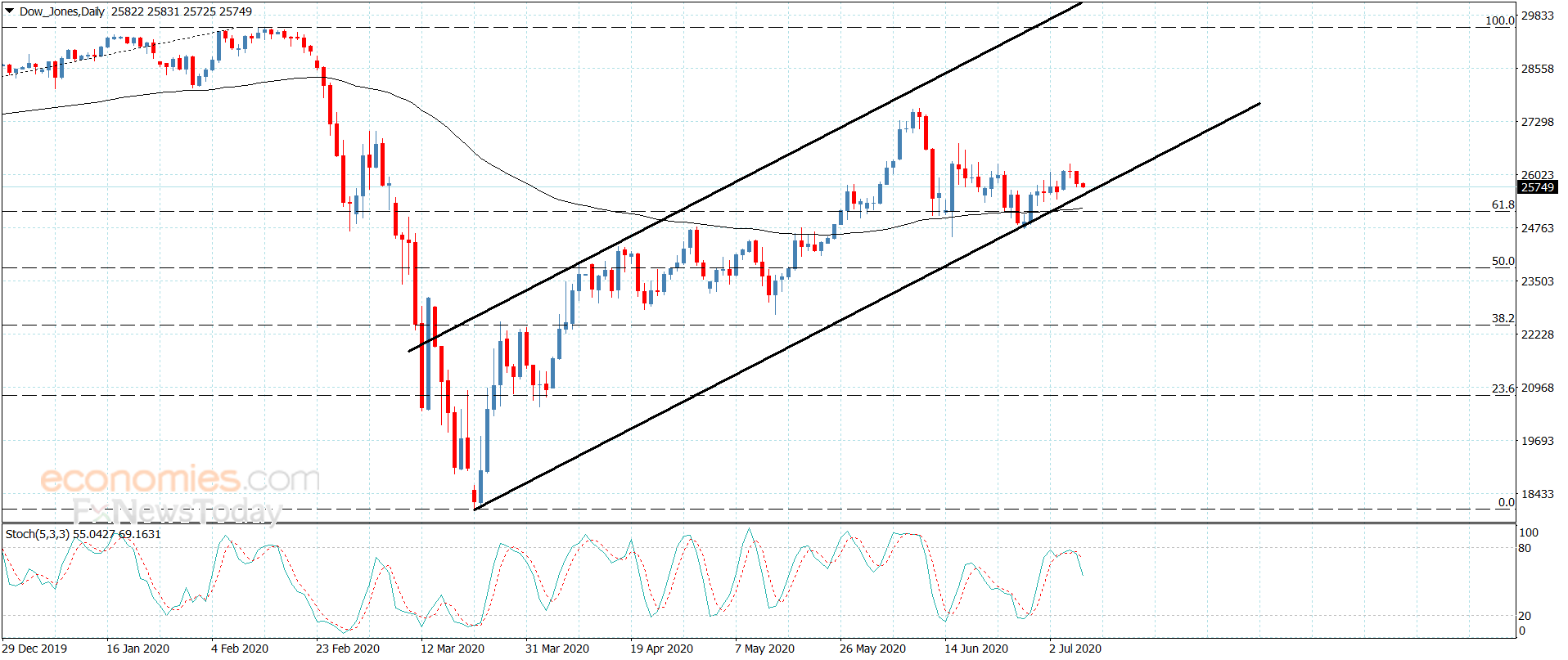Select the 0.0 Fibonacci level label
The image size is (1568, 660).
click(1506, 502)
